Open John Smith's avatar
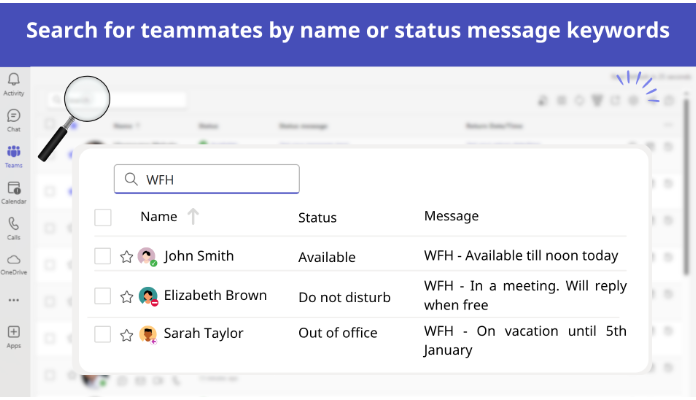This screenshot has width=696, height=400. point(147,257)
